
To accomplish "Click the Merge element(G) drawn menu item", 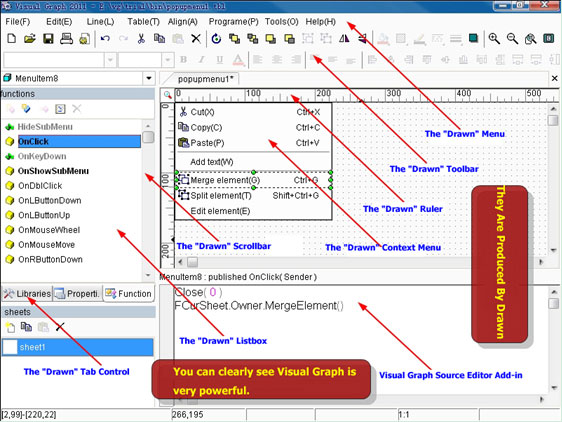I will pos(253,180).
